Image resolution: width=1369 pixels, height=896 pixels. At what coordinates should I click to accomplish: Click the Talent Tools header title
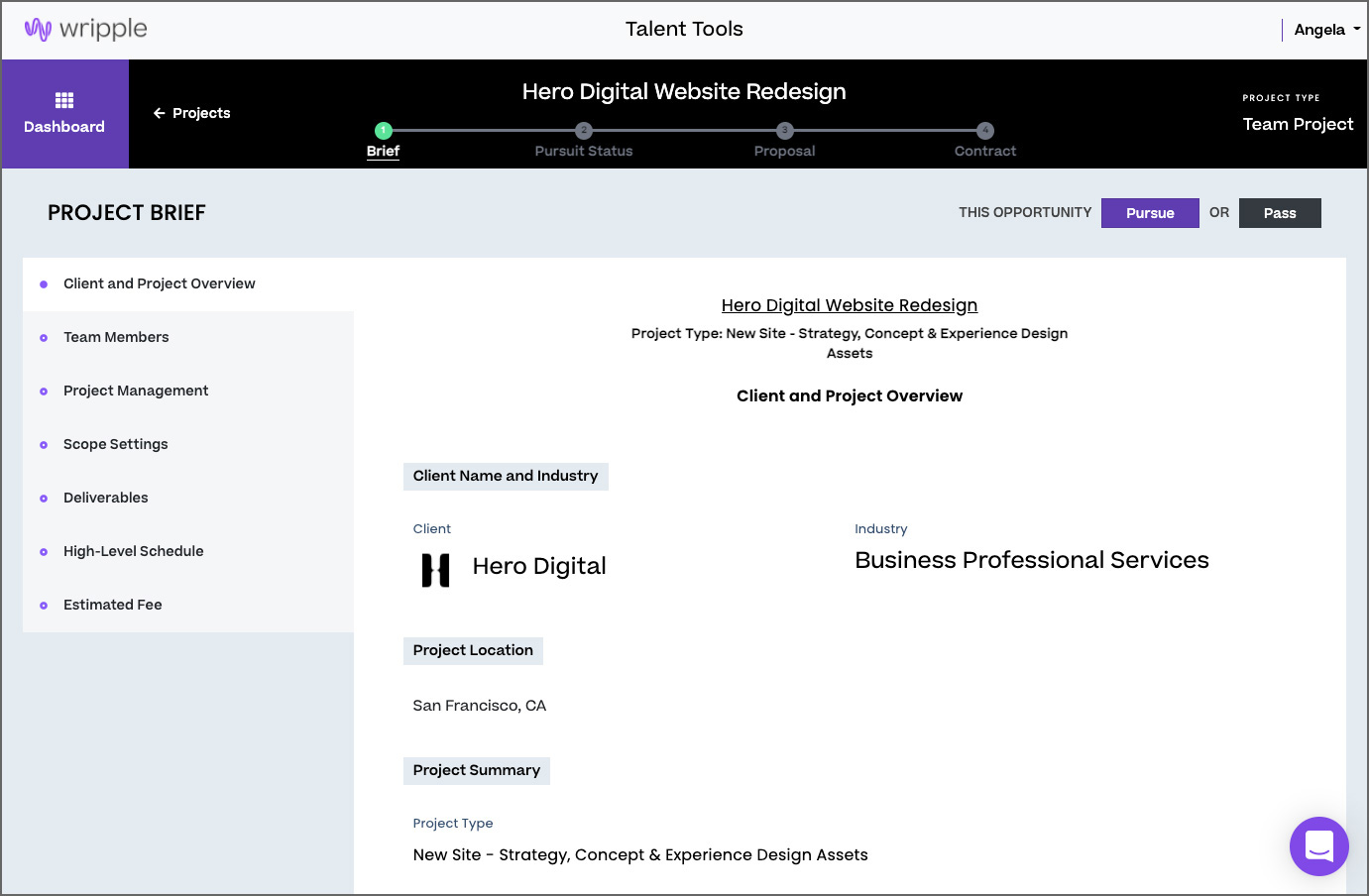(x=684, y=29)
